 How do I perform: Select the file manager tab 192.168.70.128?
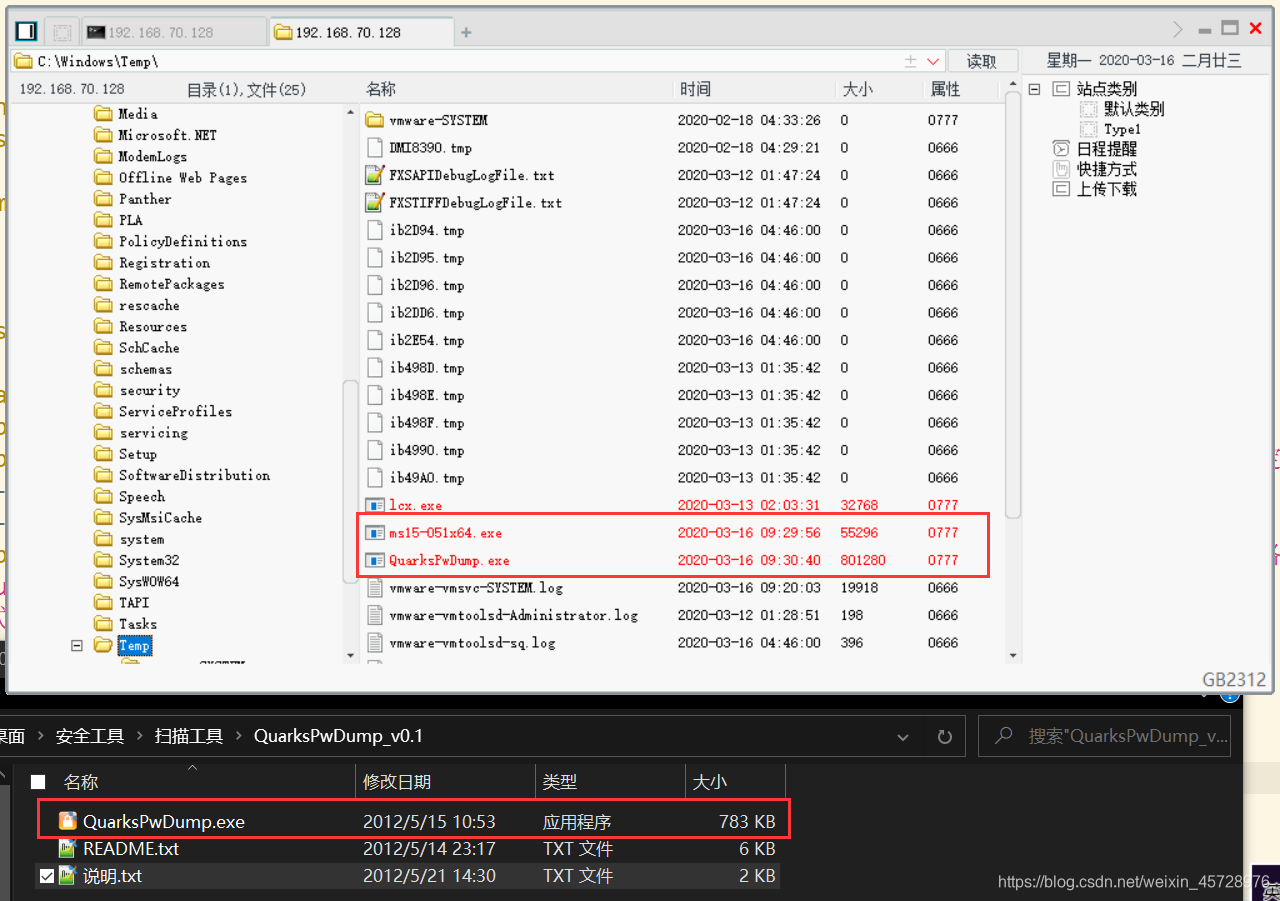coord(360,32)
